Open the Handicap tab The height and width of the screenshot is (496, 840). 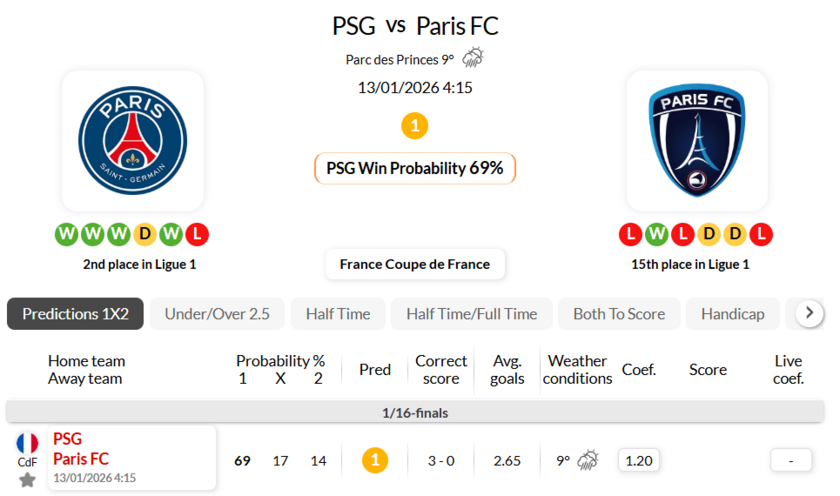(x=732, y=314)
